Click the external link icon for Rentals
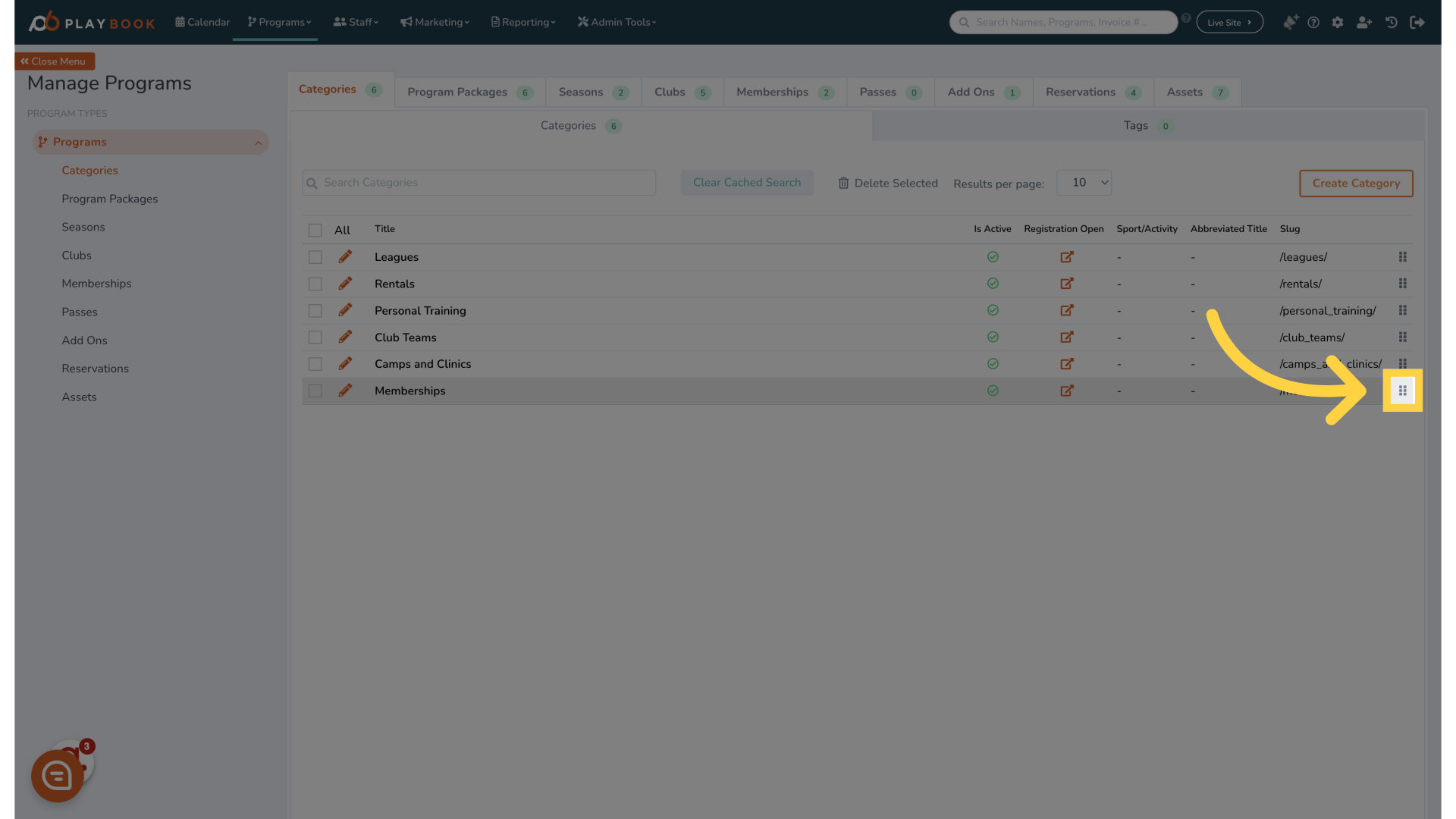1456x819 pixels. 1067,283
